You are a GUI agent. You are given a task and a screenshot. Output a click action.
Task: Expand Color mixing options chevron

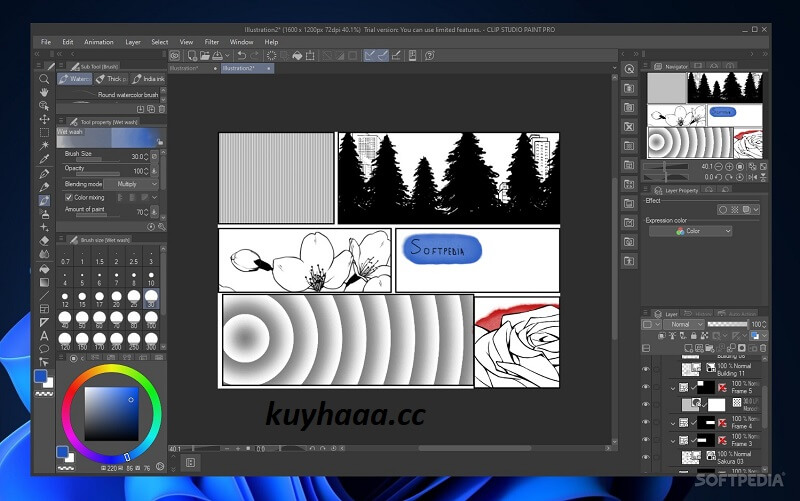(155, 197)
